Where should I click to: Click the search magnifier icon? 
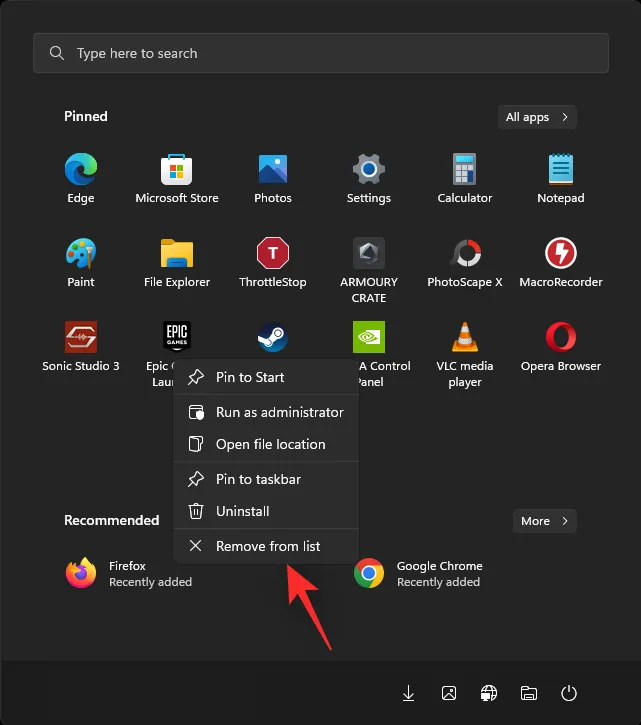[x=56, y=53]
